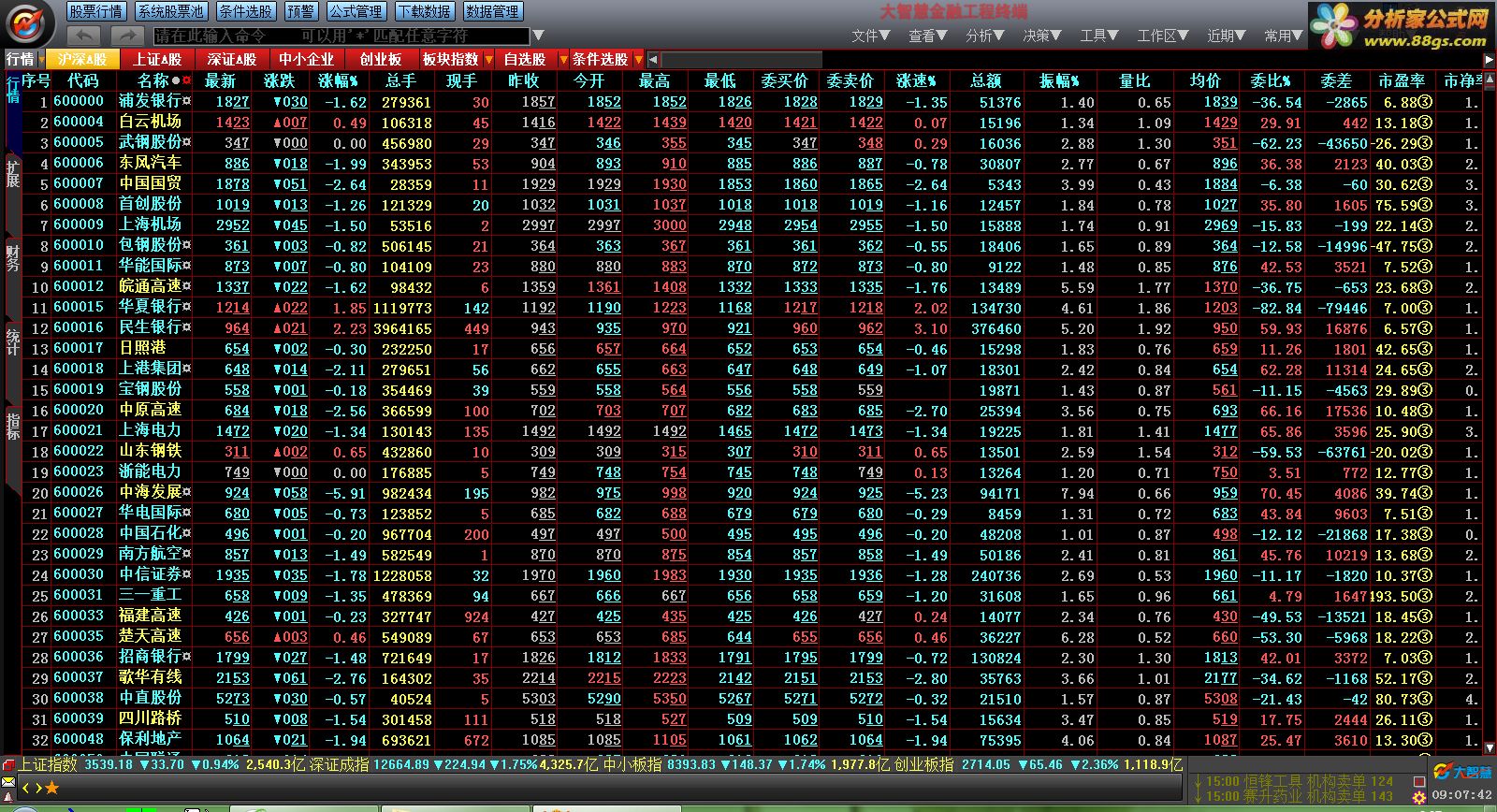Click the 下载数据 download data button

424,11
